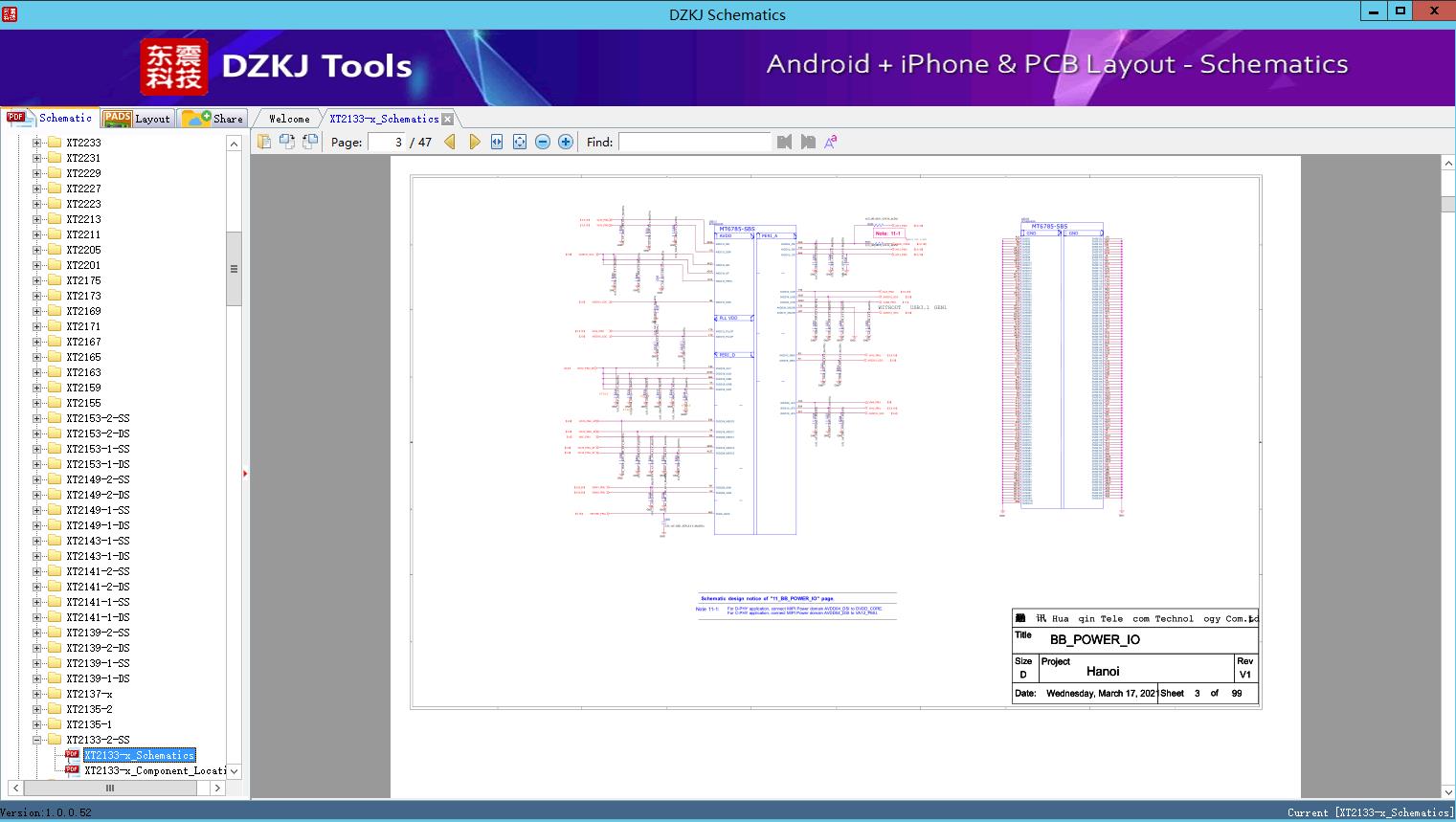Click the find next icon
This screenshot has width=1456, height=822.
coord(808,142)
